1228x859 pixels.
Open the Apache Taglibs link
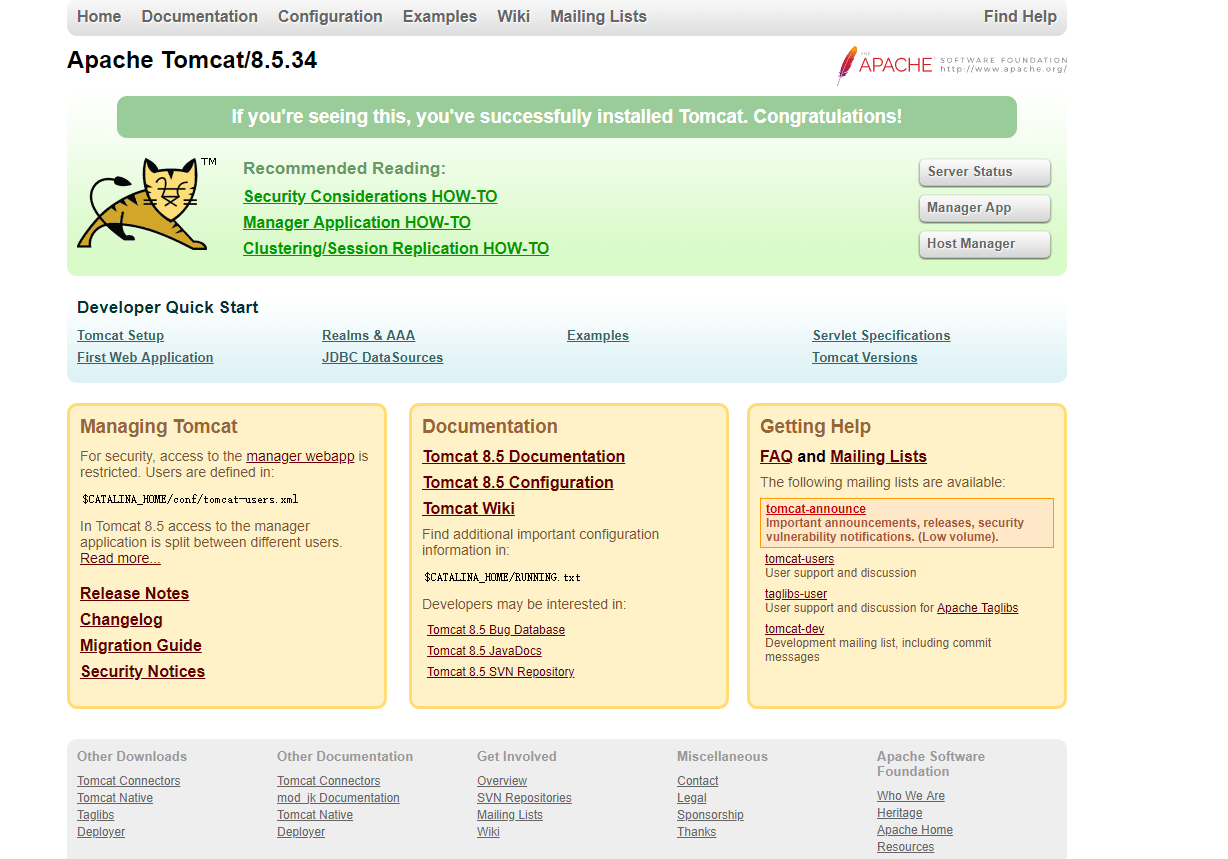click(x=977, y=608)
